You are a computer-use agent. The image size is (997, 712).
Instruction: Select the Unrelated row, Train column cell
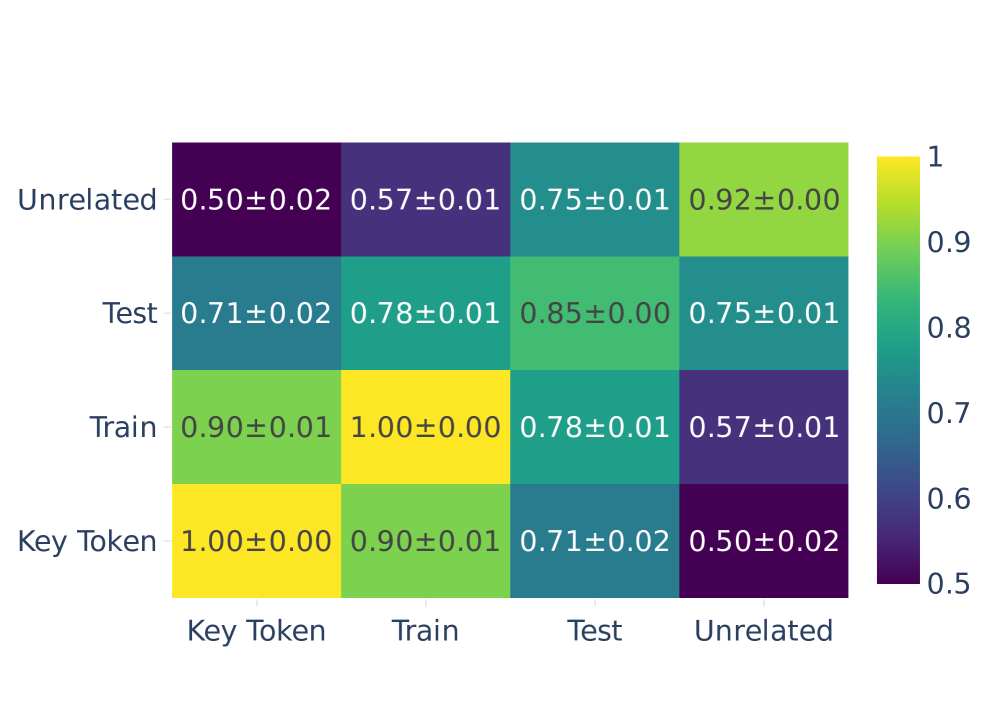425,200
